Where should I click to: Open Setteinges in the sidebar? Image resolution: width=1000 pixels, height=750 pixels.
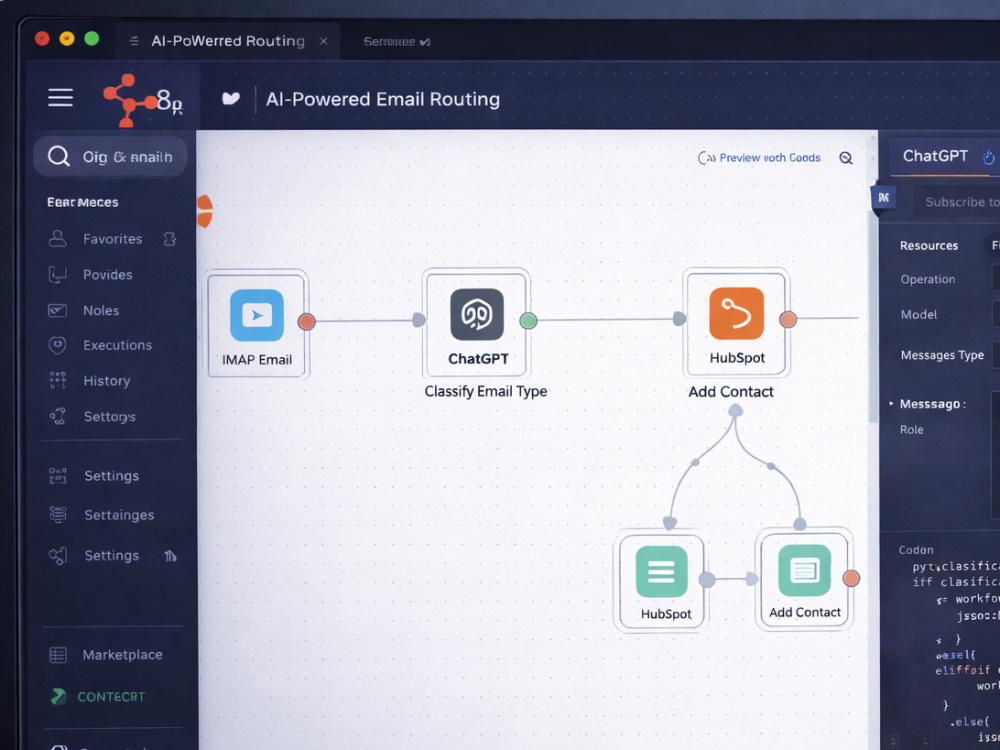click(x=119, y=515)
